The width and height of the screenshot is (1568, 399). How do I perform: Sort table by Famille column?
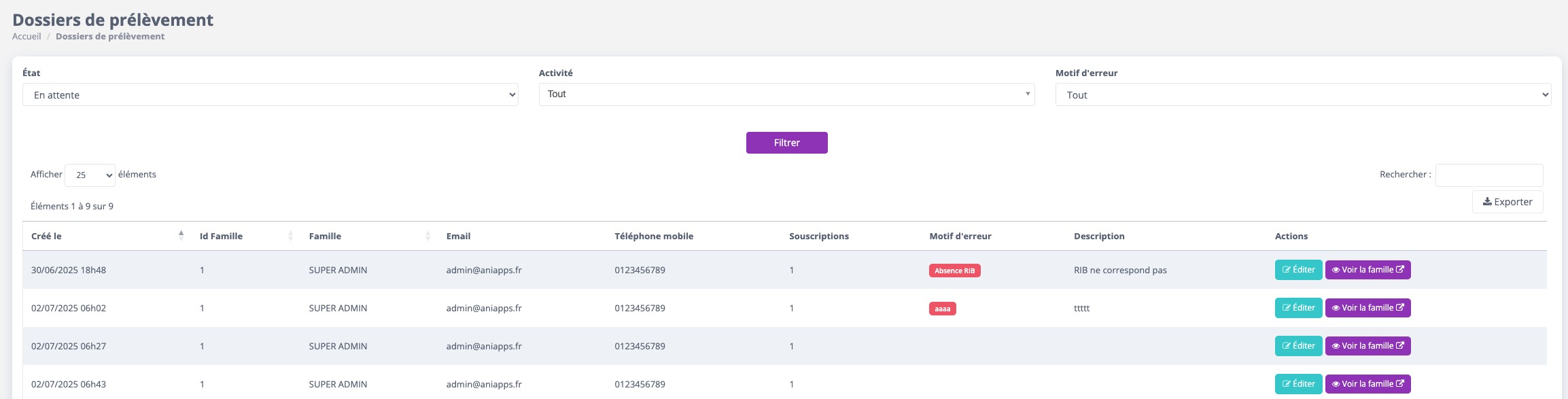click(370, 236)
